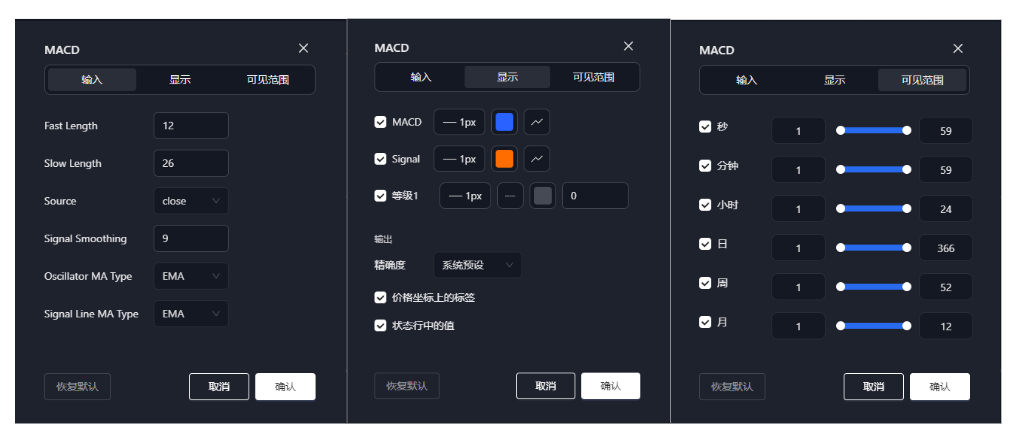Click the Fast Length input field
Screen dimensions: 1025x441
pyautogui.click(x=191, y=126)
